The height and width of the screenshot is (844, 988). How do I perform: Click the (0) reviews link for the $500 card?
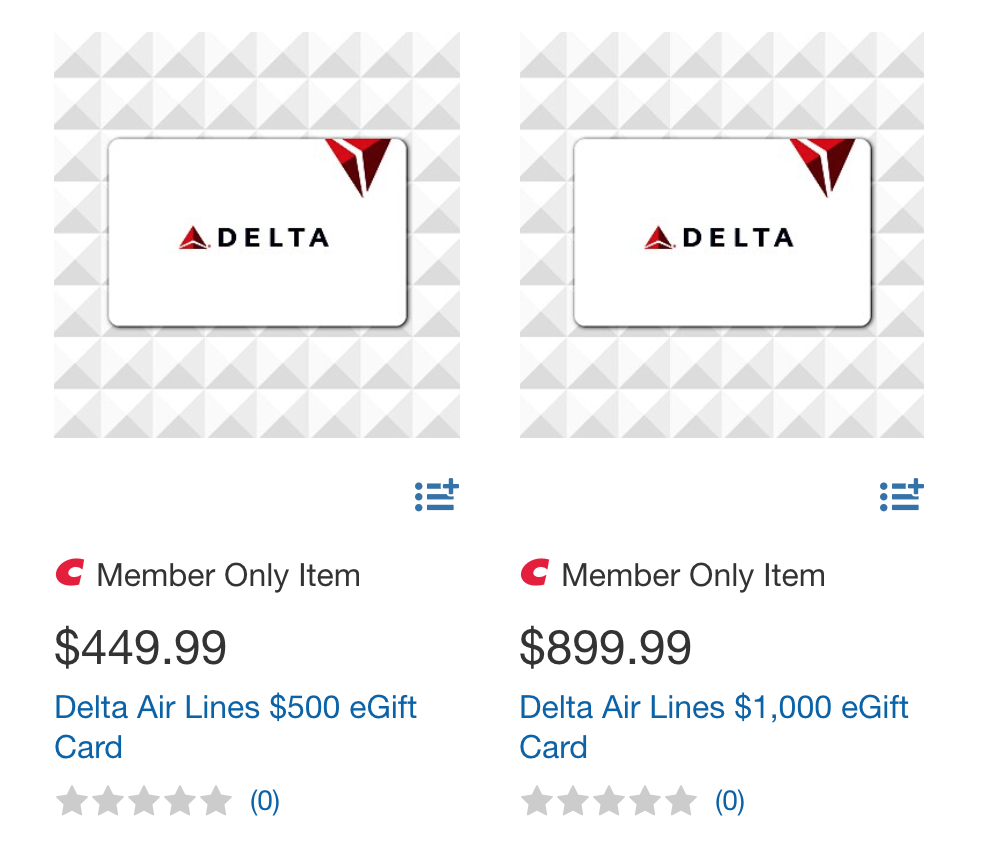264,801
